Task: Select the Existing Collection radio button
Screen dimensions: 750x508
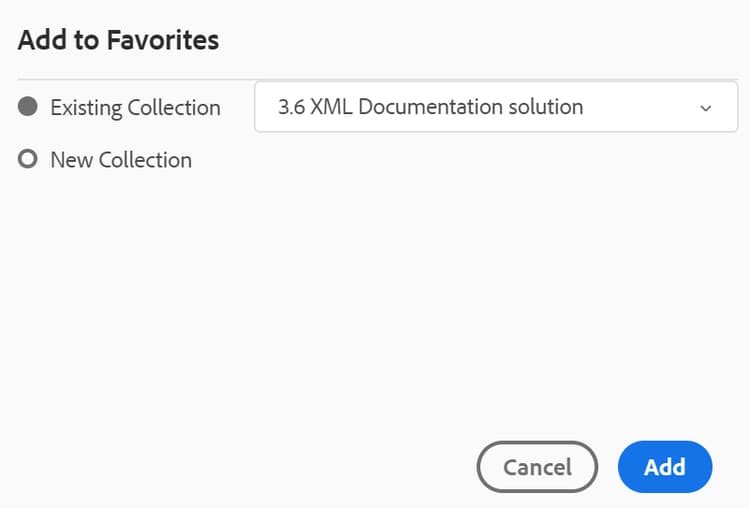Action: click(28, 107)
